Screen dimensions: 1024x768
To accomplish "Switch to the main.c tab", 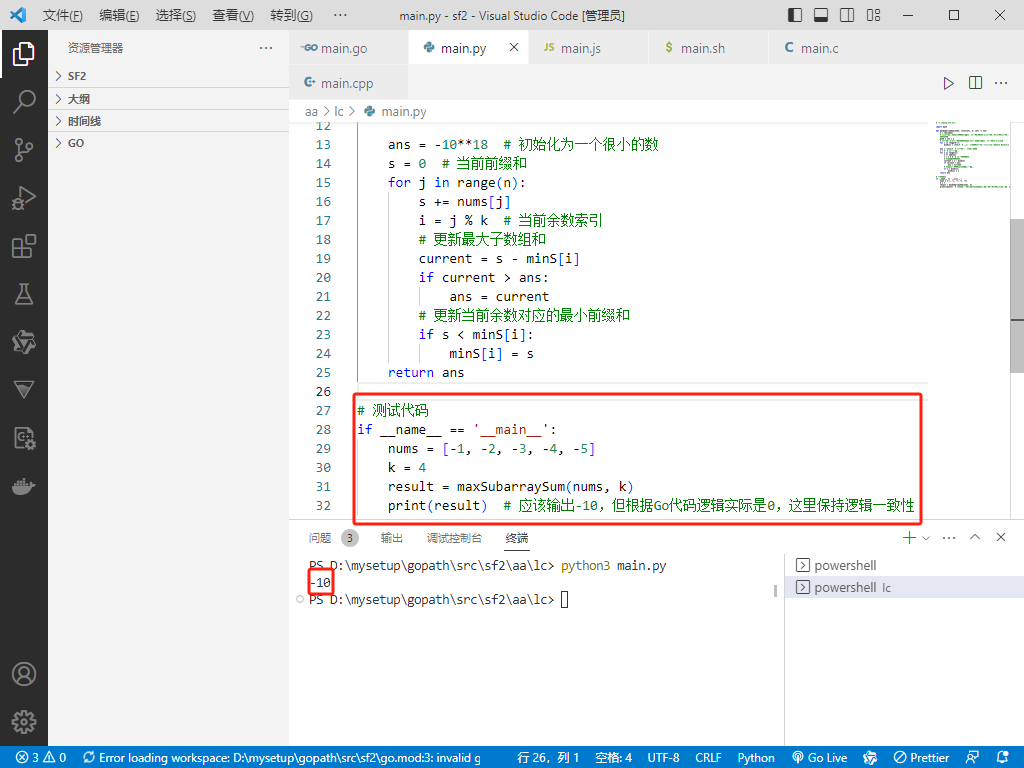I will (828, 48).
